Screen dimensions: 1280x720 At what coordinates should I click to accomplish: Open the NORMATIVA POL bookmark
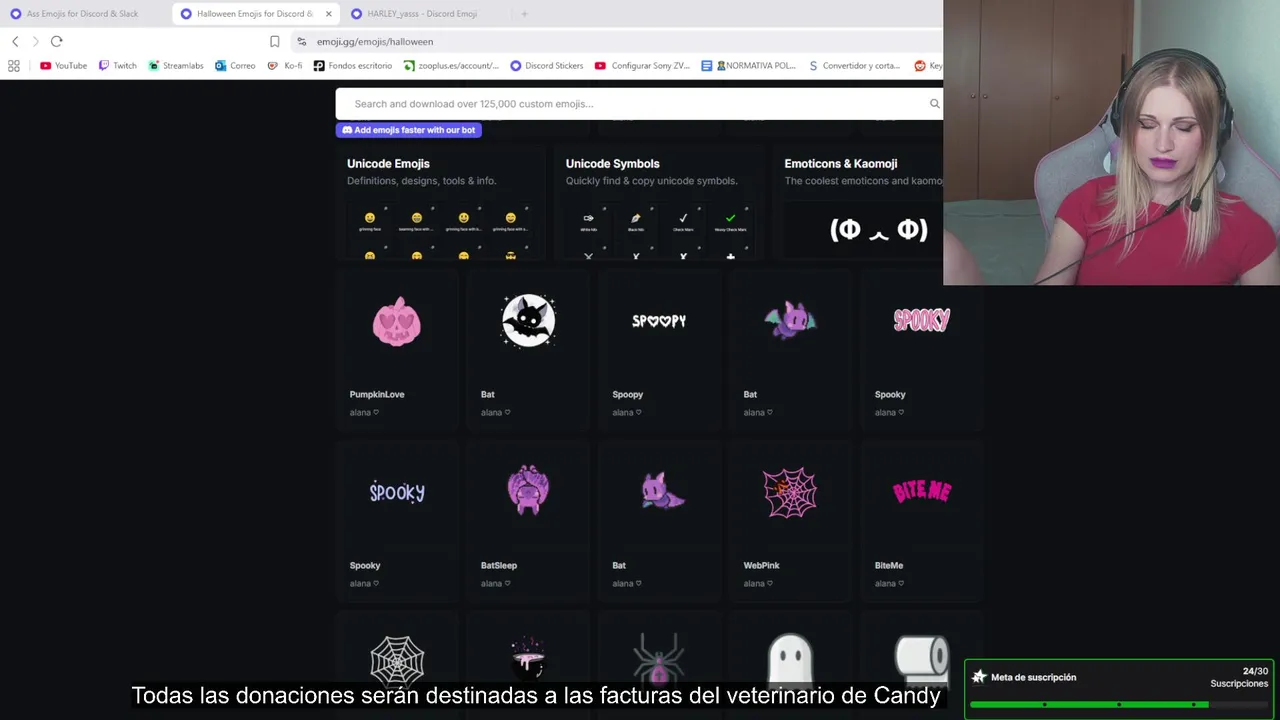[x=748, y=66]
